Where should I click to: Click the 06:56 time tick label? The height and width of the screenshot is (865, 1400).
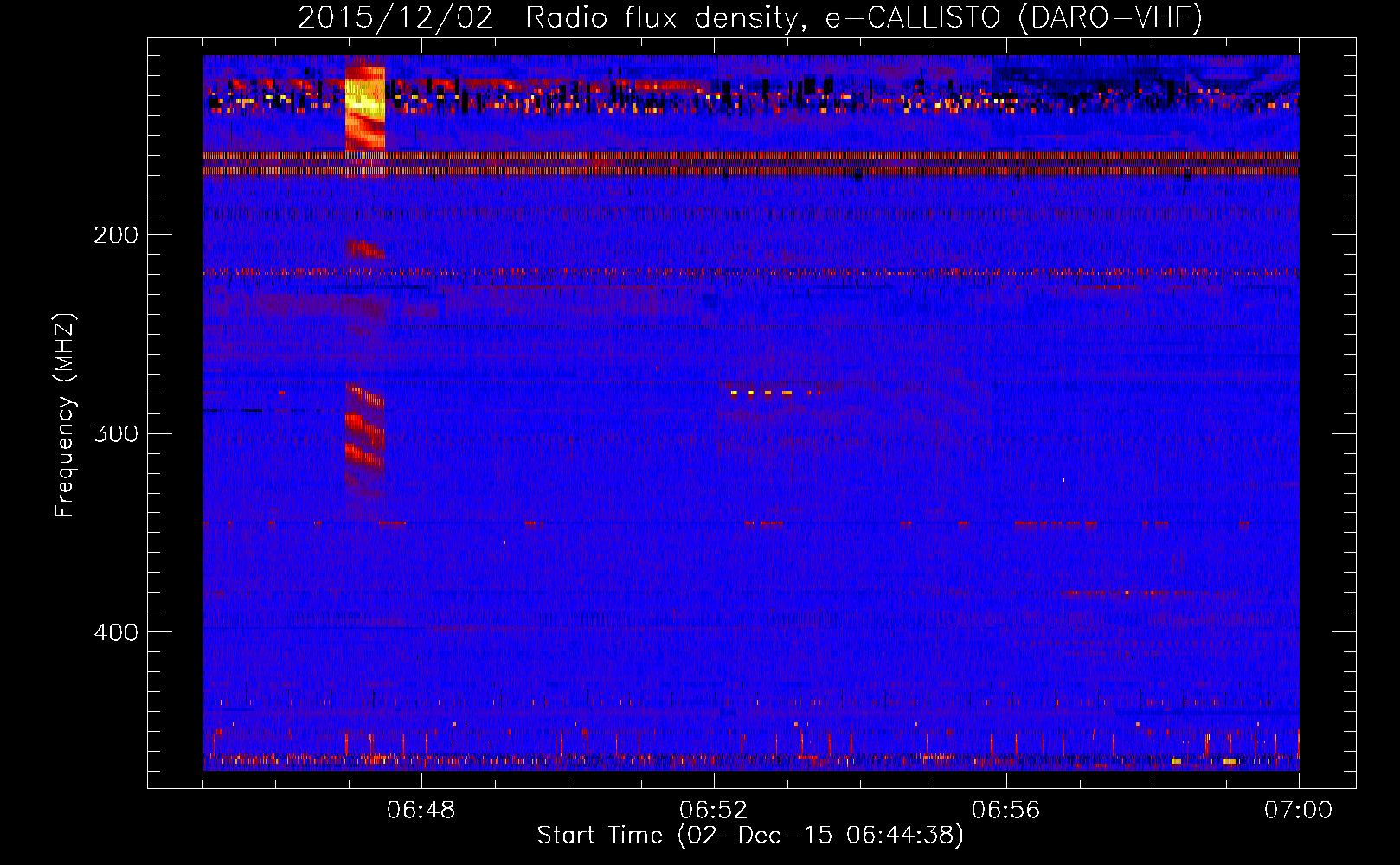pyautogui.click(x=1006, y=810)
